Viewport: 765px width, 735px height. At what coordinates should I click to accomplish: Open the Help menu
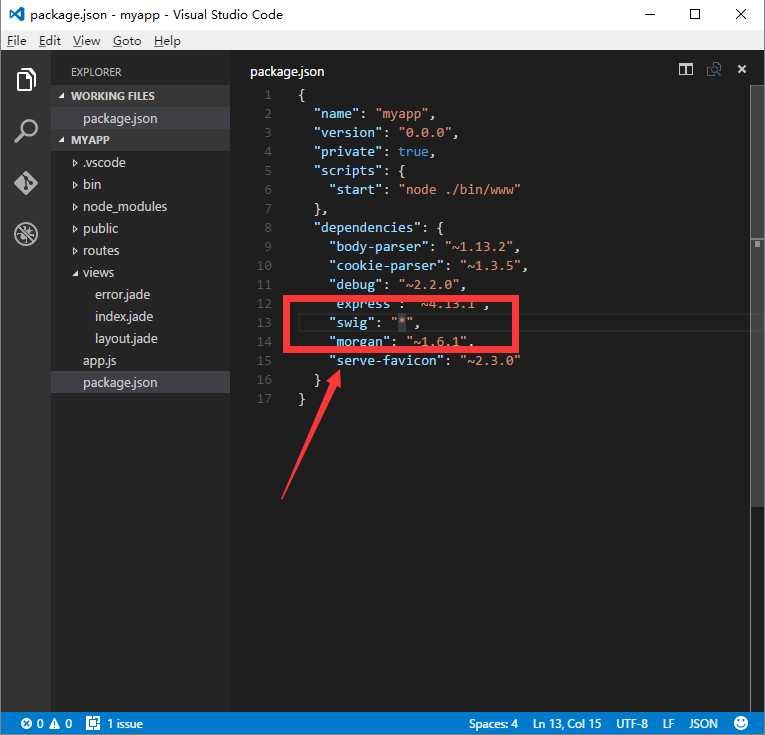pyautogui.click(x=167, y=41)
